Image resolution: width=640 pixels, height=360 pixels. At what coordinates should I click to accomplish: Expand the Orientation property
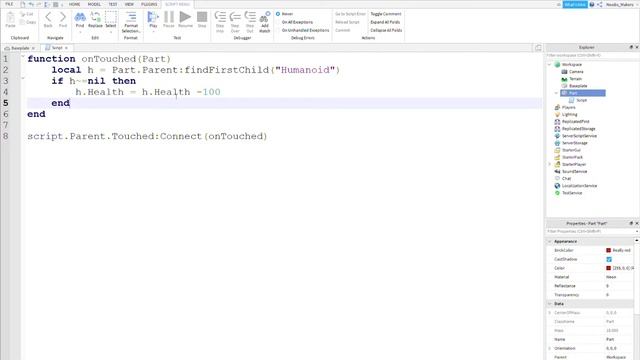click(549, 349)
